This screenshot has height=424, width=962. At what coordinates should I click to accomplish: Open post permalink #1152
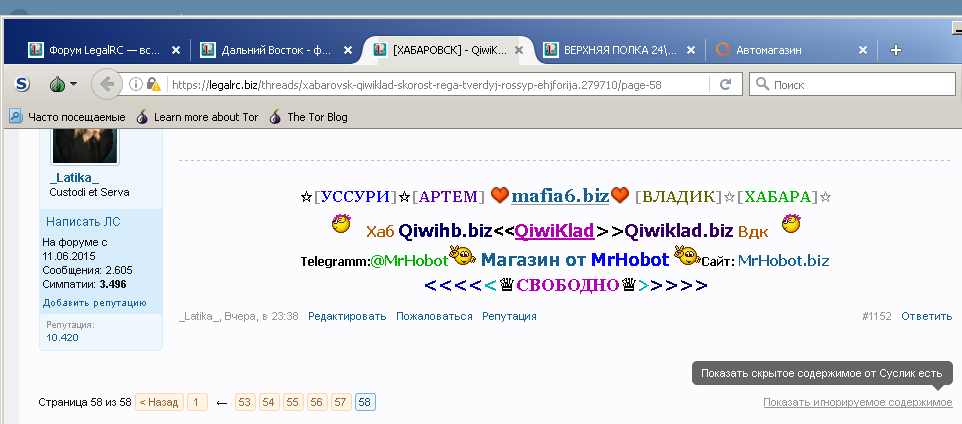tap(877, 317)
